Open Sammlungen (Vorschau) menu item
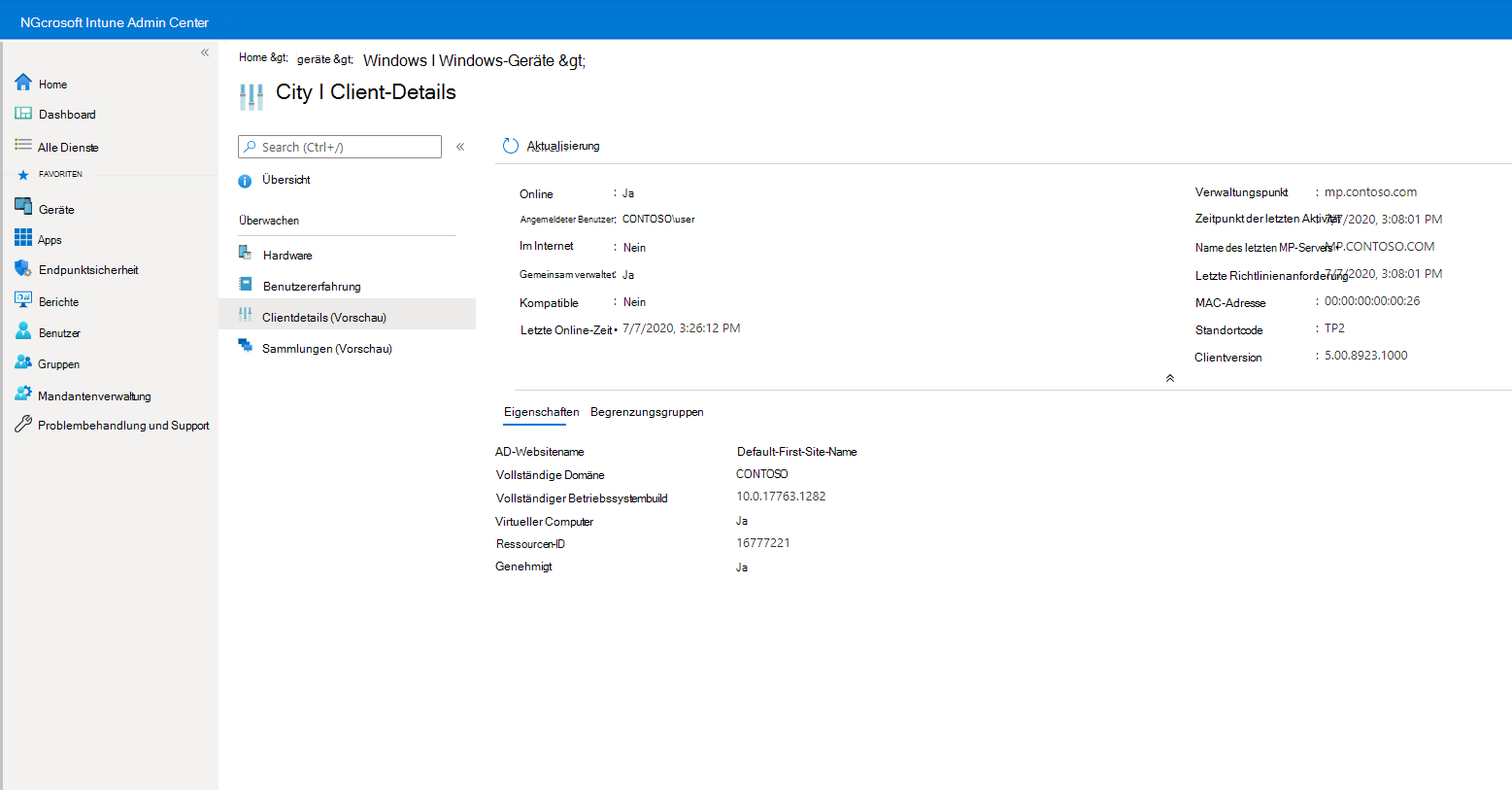This screenshot has width=1512, height=790. [x=326, y=349]
